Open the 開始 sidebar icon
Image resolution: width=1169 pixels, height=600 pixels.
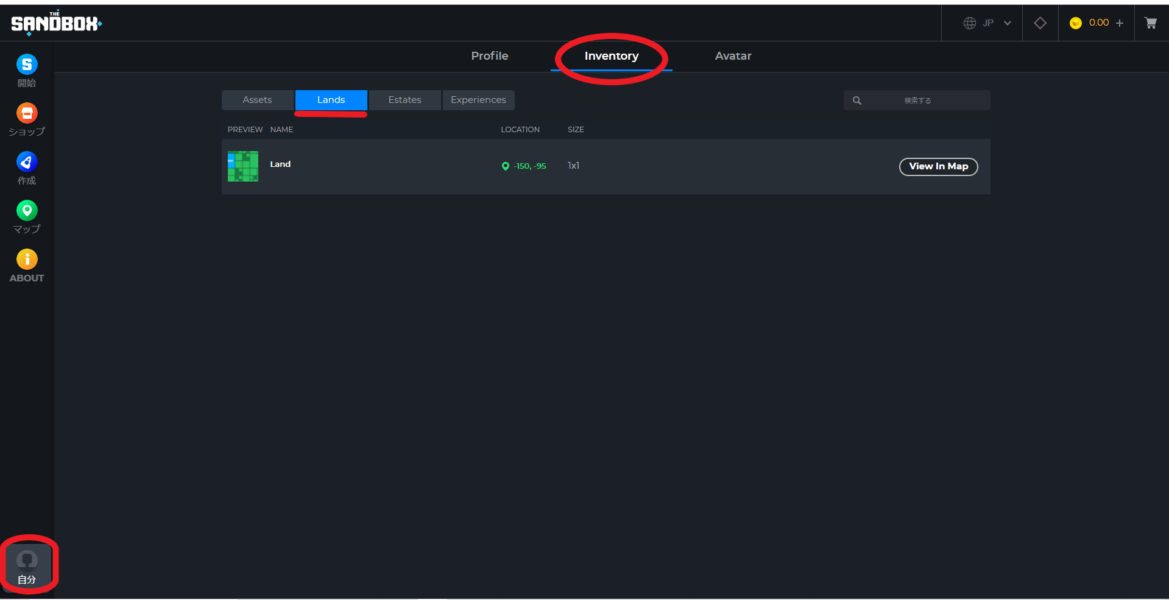click(27, 65)
